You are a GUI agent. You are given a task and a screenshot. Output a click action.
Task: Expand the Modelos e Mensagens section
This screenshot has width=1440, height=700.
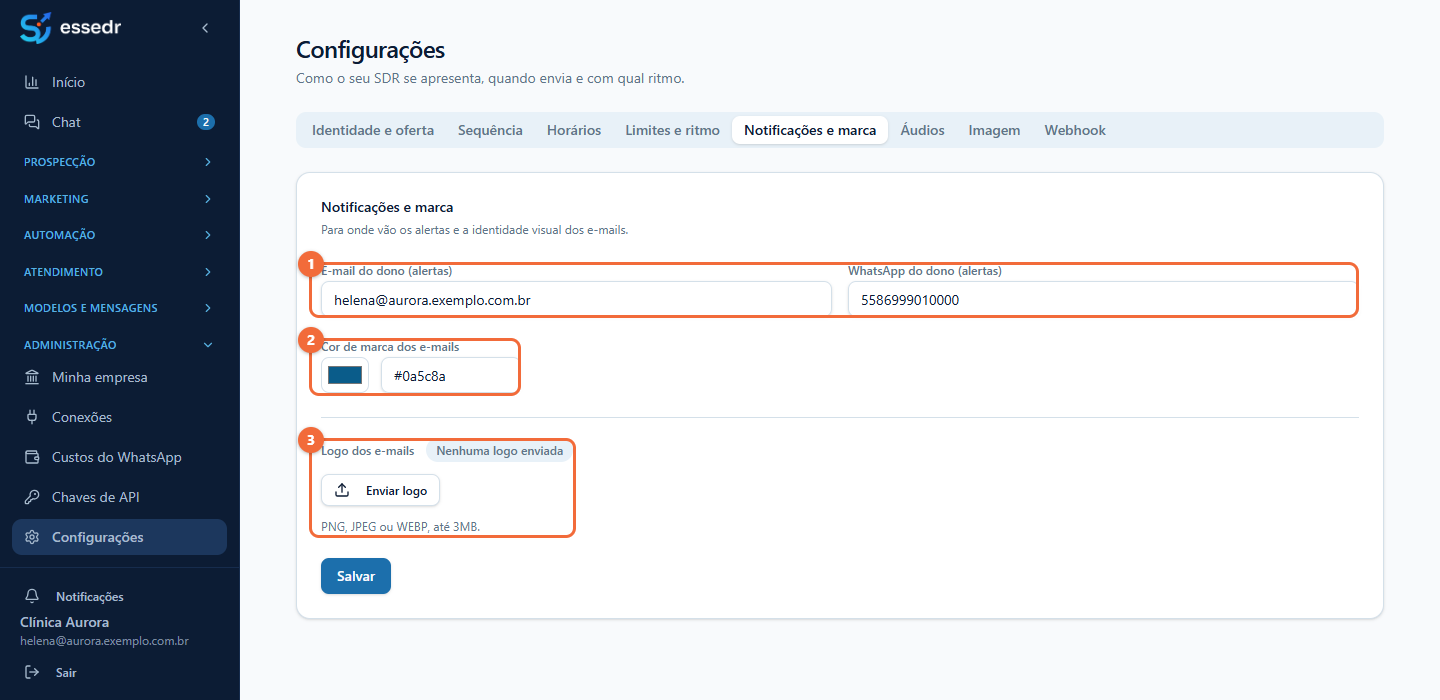[x=120, y=308]
